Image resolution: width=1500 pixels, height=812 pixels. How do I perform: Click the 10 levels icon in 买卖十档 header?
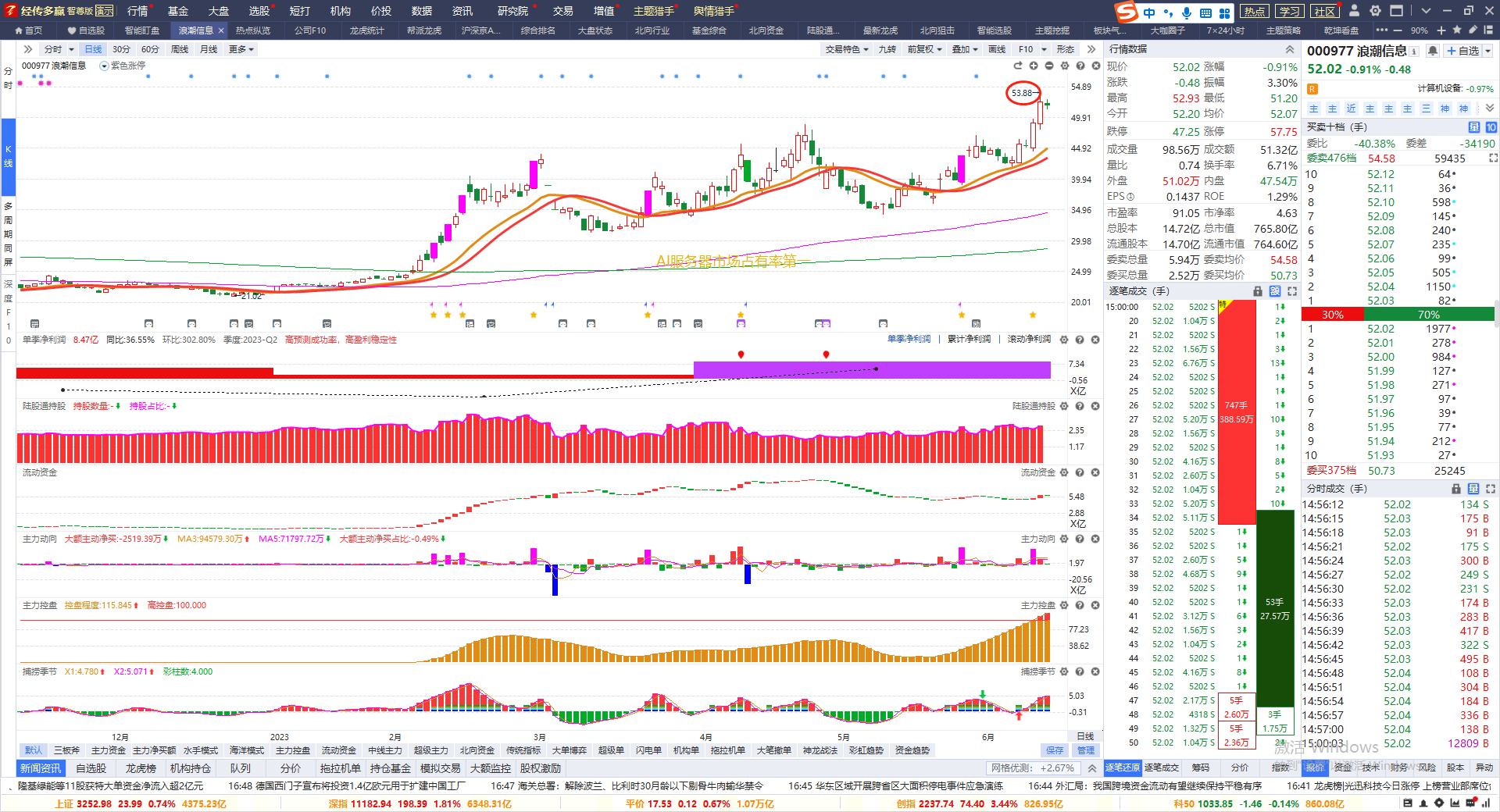tap(1491, 126)
